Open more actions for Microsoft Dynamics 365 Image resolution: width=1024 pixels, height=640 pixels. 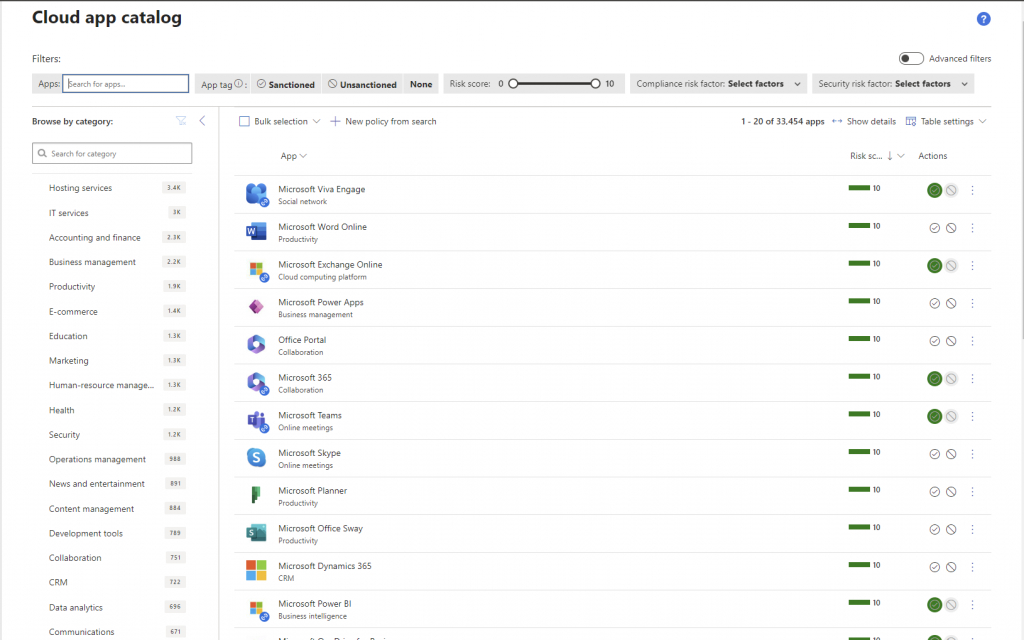972,567
